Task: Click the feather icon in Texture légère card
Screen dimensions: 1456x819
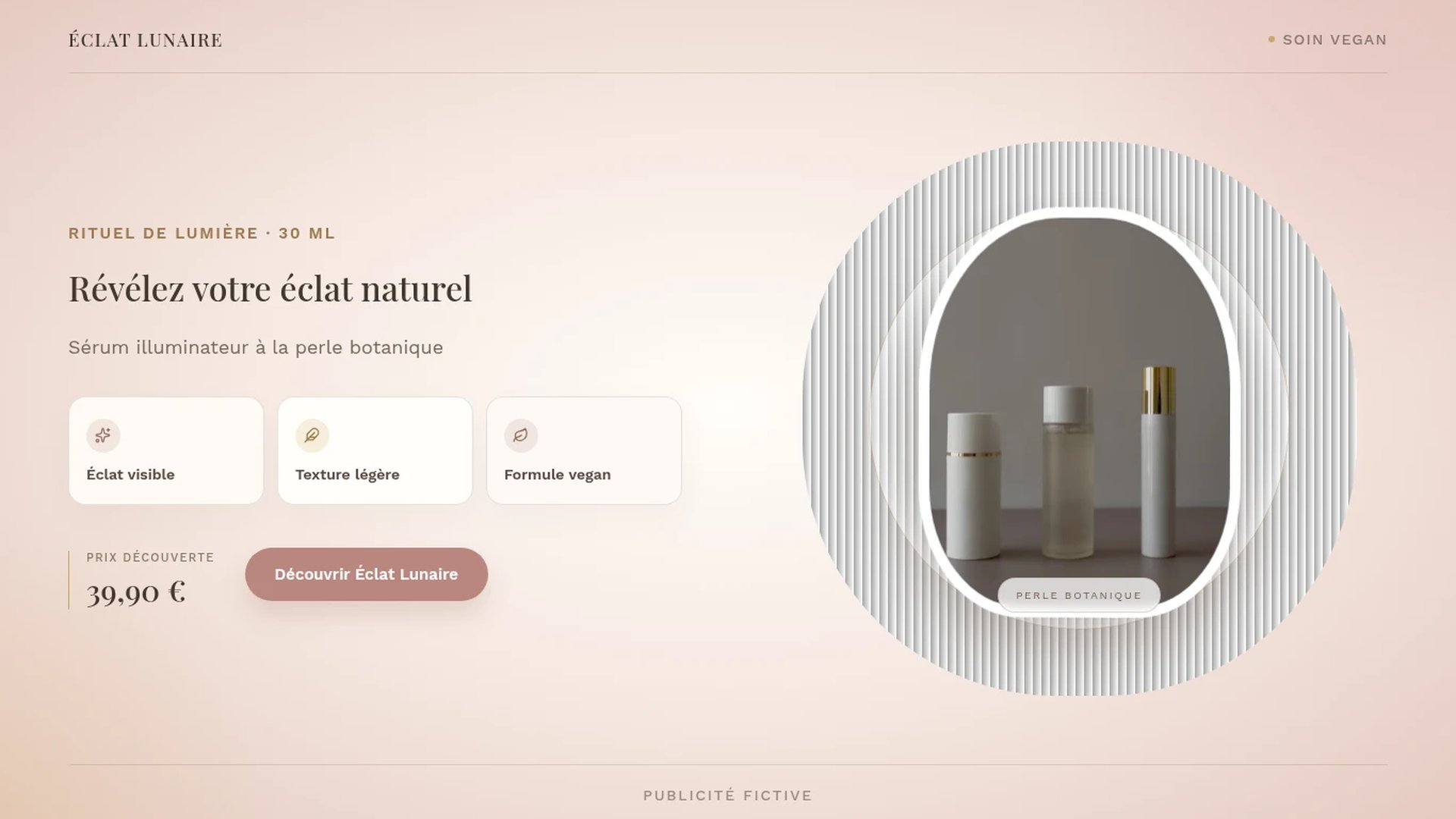Action: point(312,435)
